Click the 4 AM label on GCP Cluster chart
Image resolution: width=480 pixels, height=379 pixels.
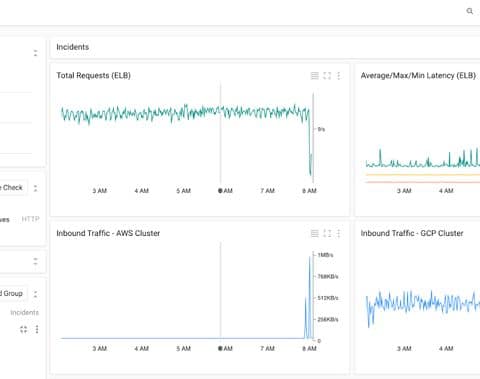click(x=446, y=348)
